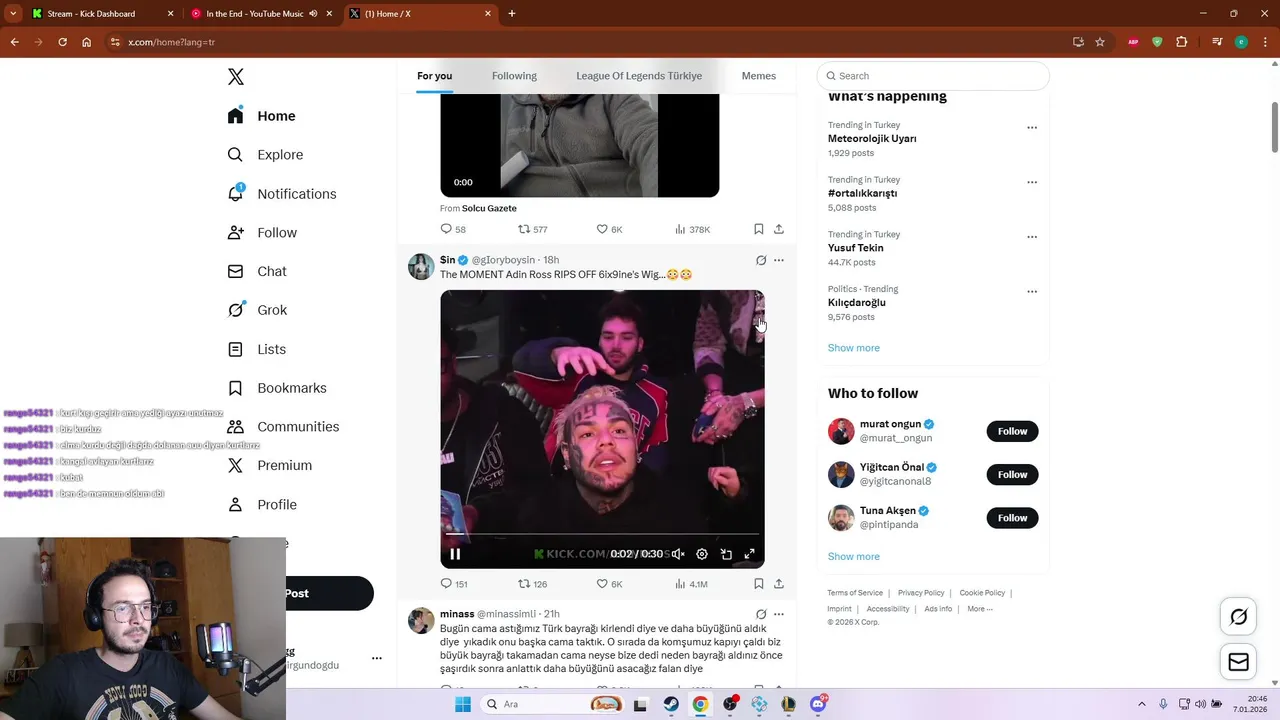
Task: Share the Solcu Gazete video post
Action: click(x=778, y=229)
